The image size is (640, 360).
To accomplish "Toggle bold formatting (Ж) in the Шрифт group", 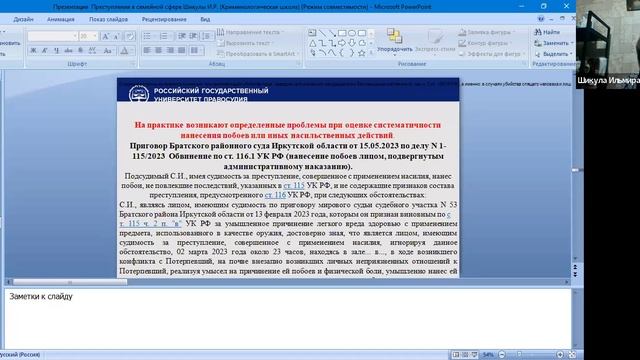I will [x=33, y=51].
